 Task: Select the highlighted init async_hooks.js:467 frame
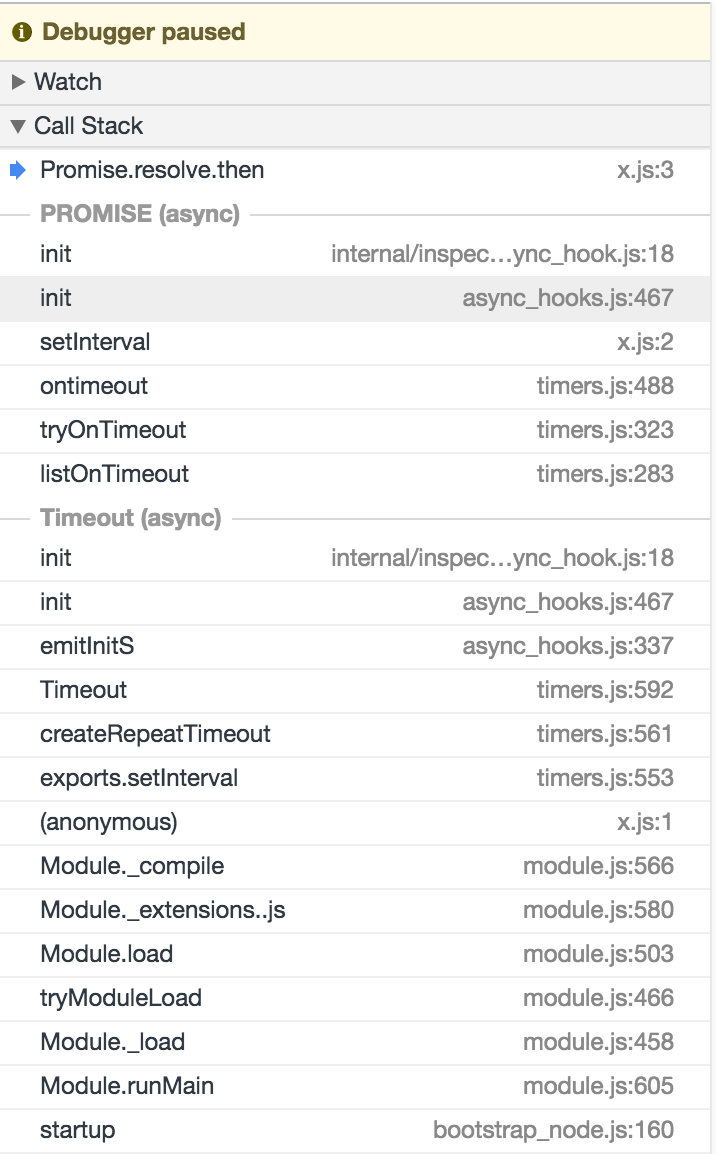click(355, 298)
